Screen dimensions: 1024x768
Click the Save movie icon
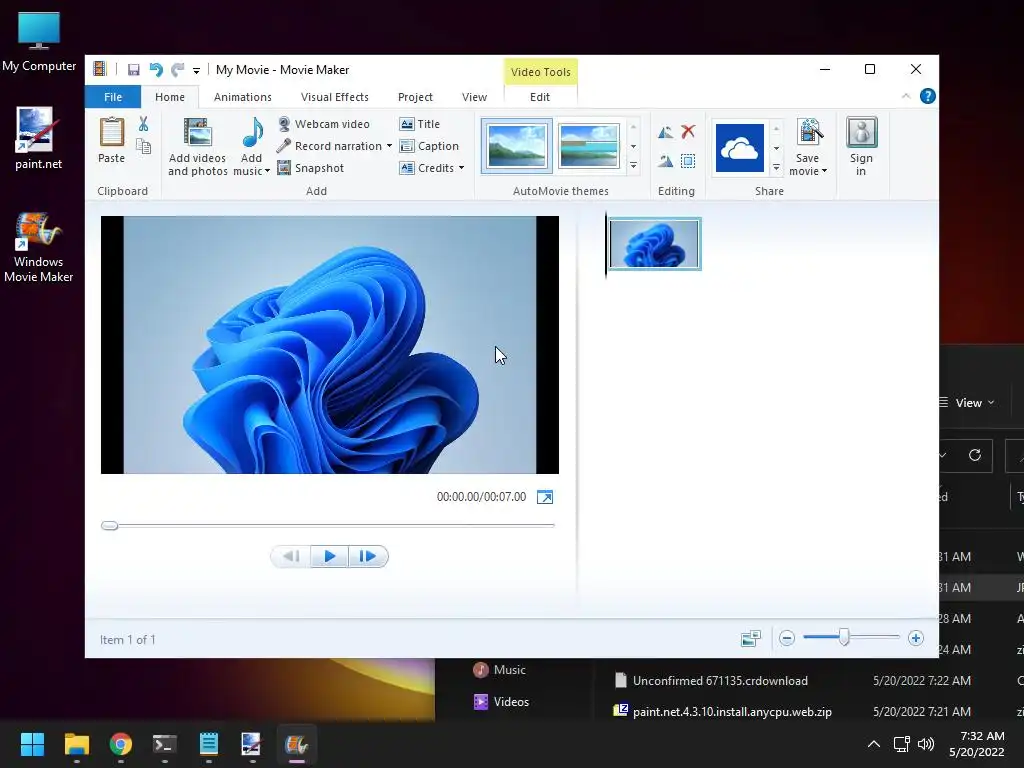click(808, 133)
